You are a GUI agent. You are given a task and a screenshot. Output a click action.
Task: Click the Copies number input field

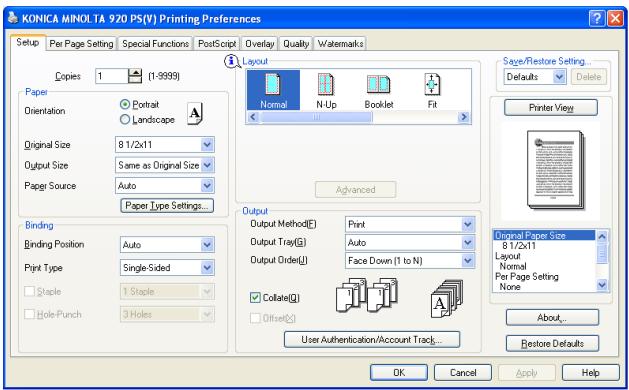click(x=111, y=76)
